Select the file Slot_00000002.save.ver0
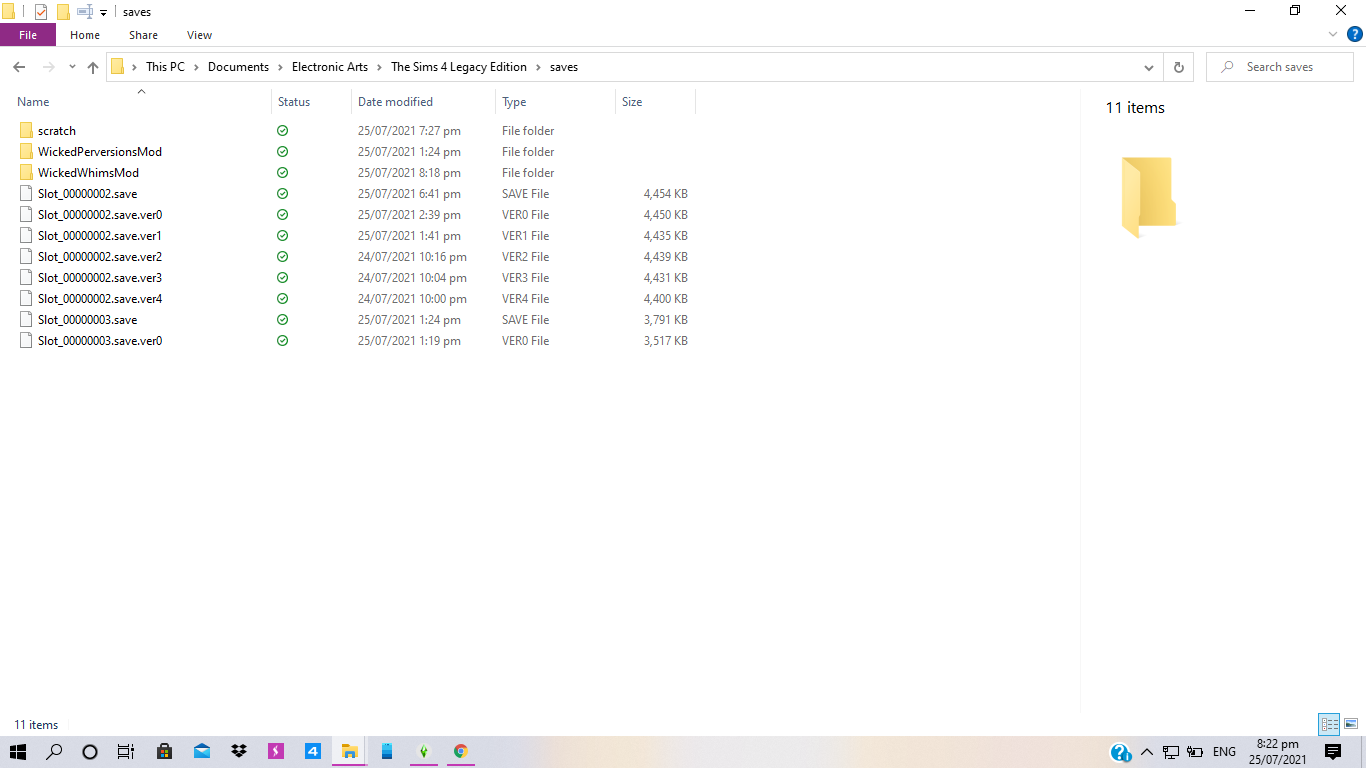Screen dimensions: 1366x768 click(100, 215)
